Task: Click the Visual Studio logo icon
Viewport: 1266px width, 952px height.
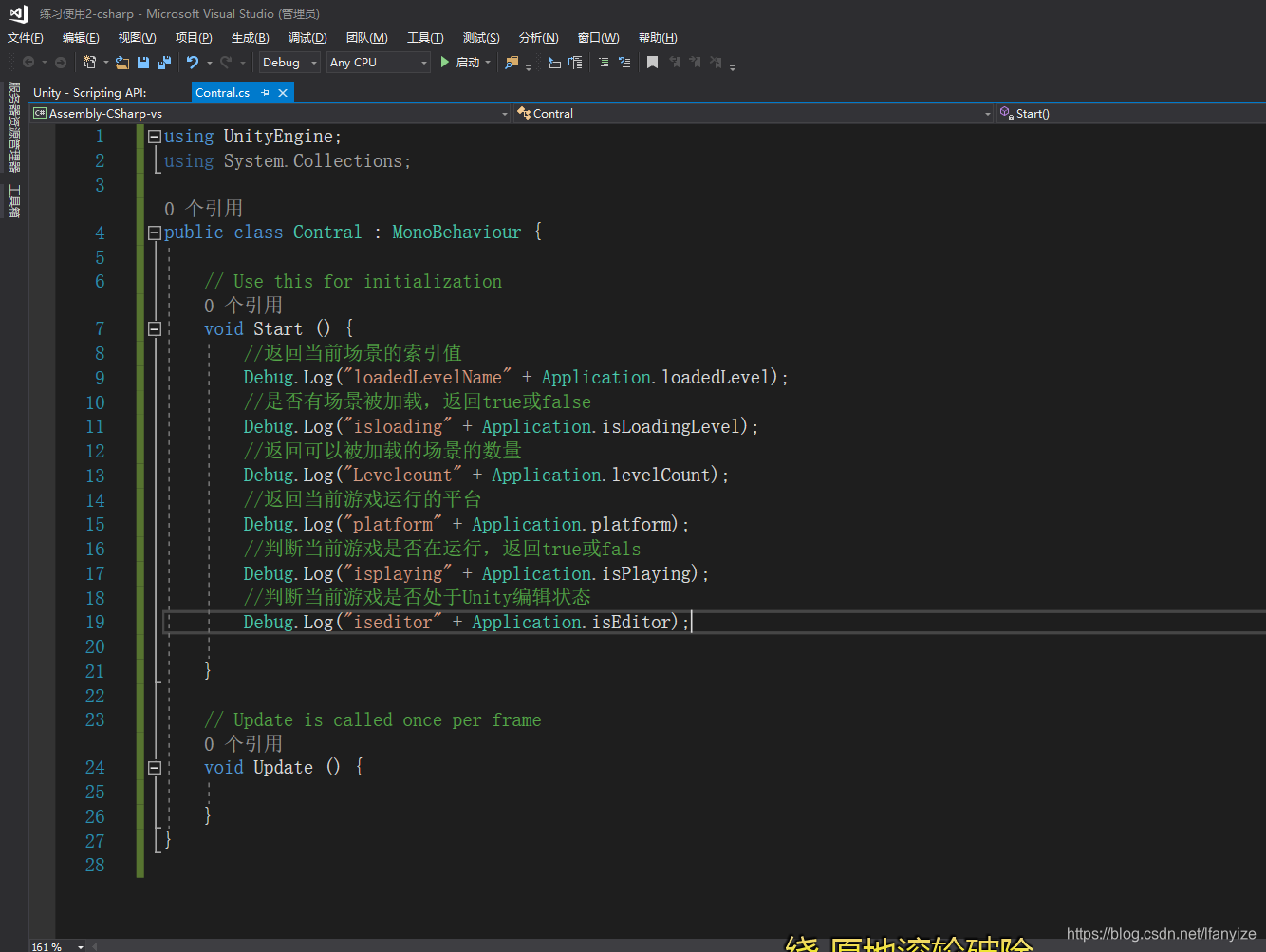Action: pyautogui.click(x=19, y=13)
